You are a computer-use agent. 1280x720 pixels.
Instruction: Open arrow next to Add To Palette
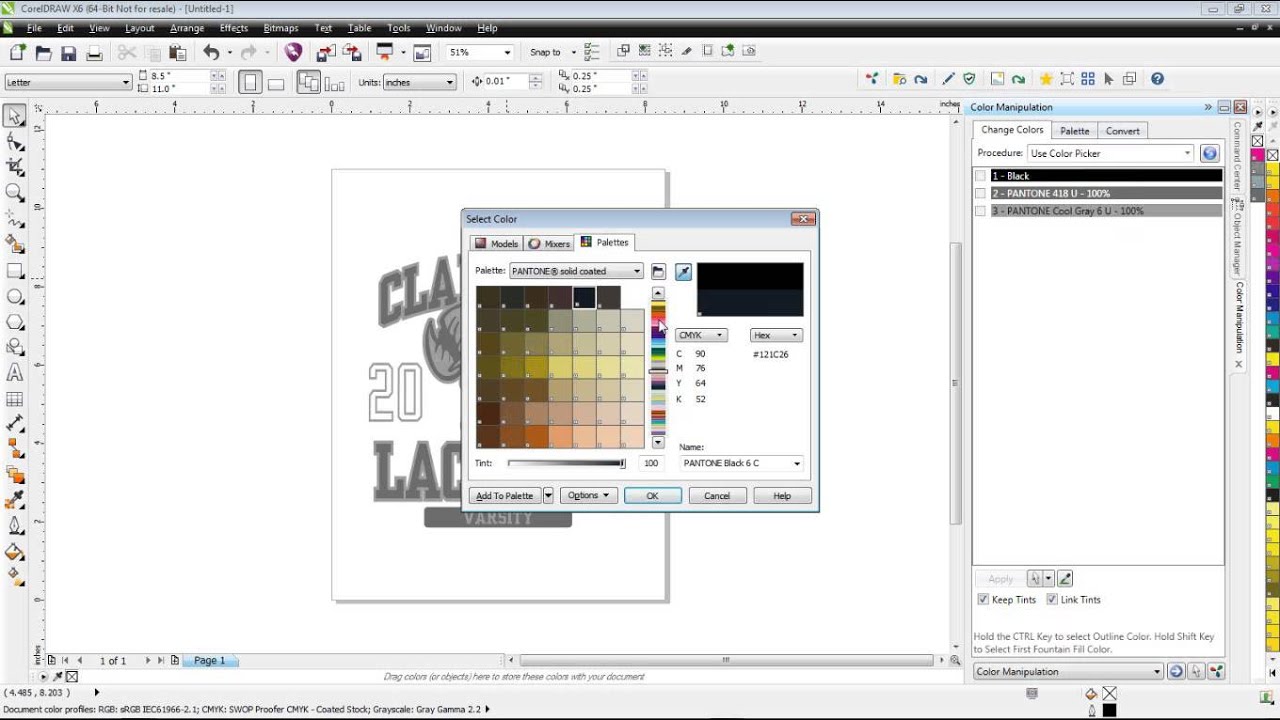tap(548, 496)
